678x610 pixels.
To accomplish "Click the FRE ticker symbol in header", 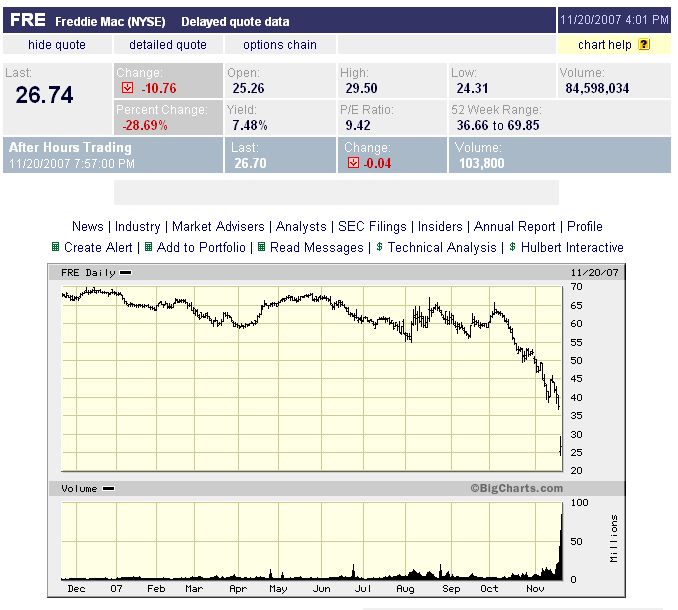I will (28, 20).
